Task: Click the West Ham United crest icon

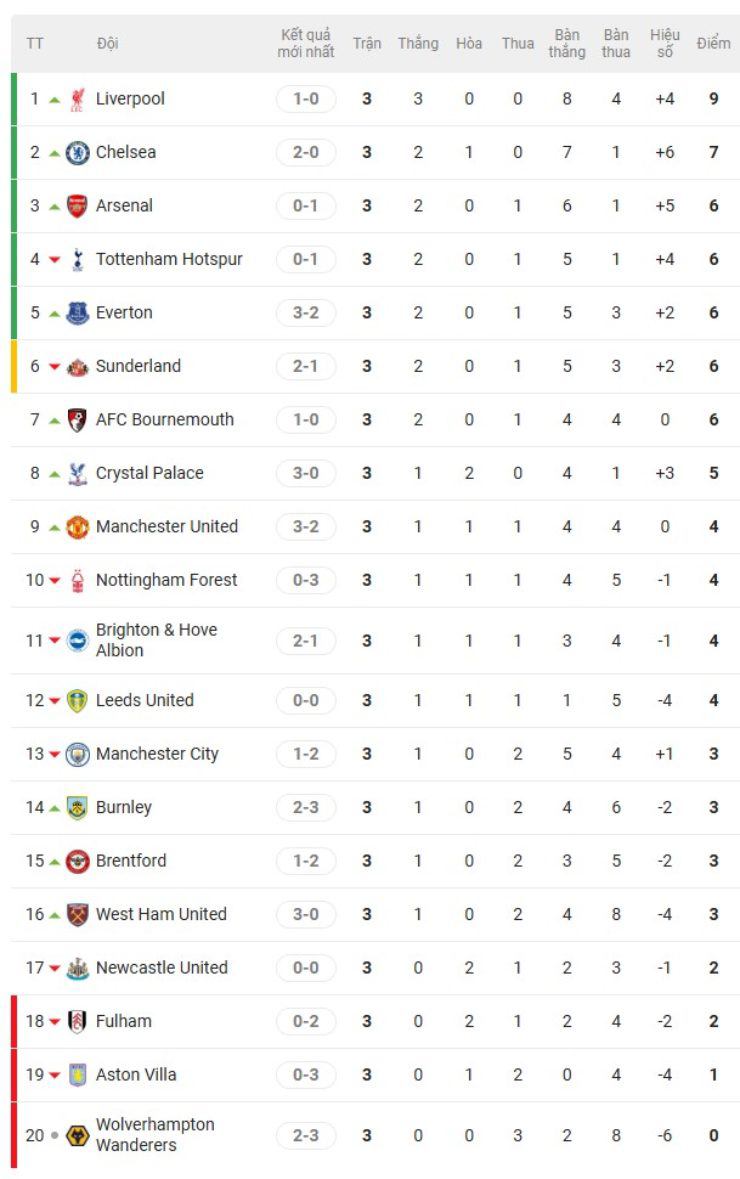Action: (77, 914)
